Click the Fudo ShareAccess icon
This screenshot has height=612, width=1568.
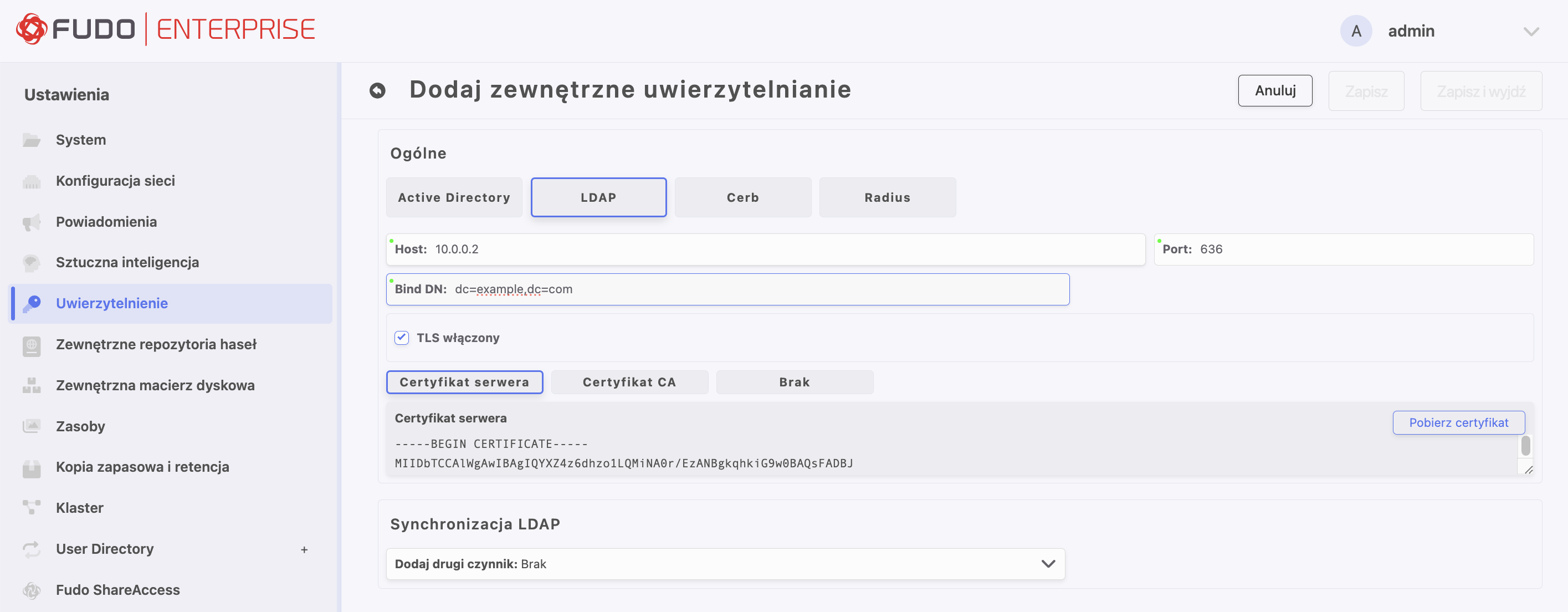pyautogui.click(x=31, y=590)
